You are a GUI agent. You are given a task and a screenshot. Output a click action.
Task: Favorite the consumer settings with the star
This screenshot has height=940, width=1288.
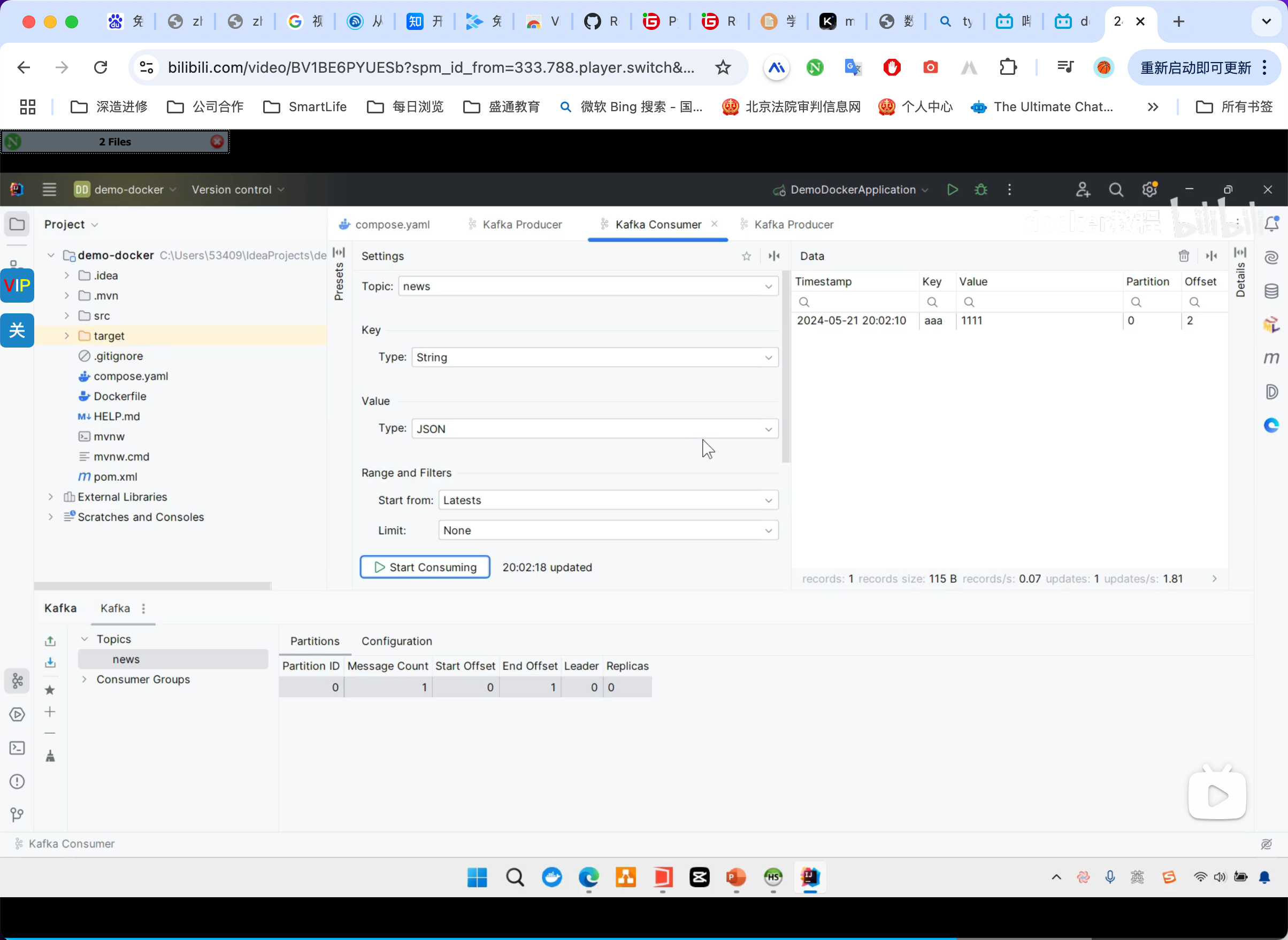click(746, 256)
